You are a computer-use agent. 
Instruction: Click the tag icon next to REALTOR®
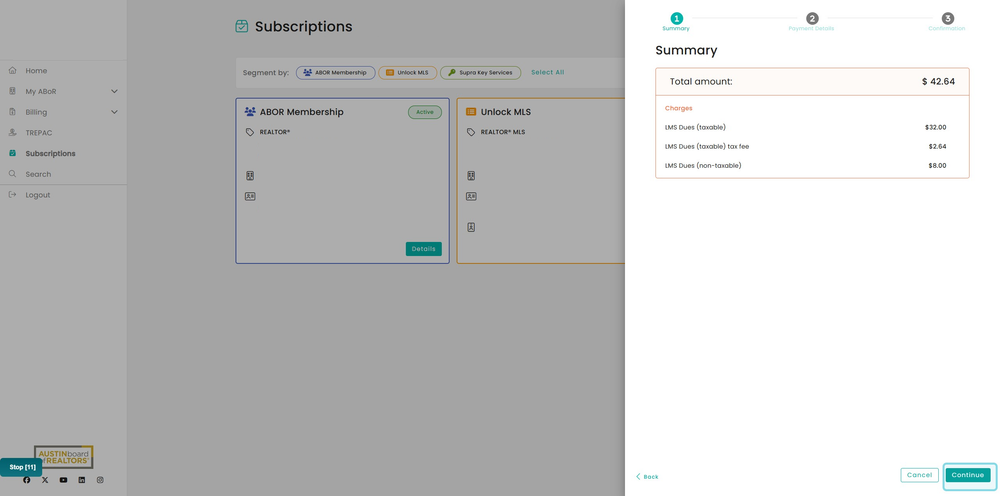[x=249, y=132]
